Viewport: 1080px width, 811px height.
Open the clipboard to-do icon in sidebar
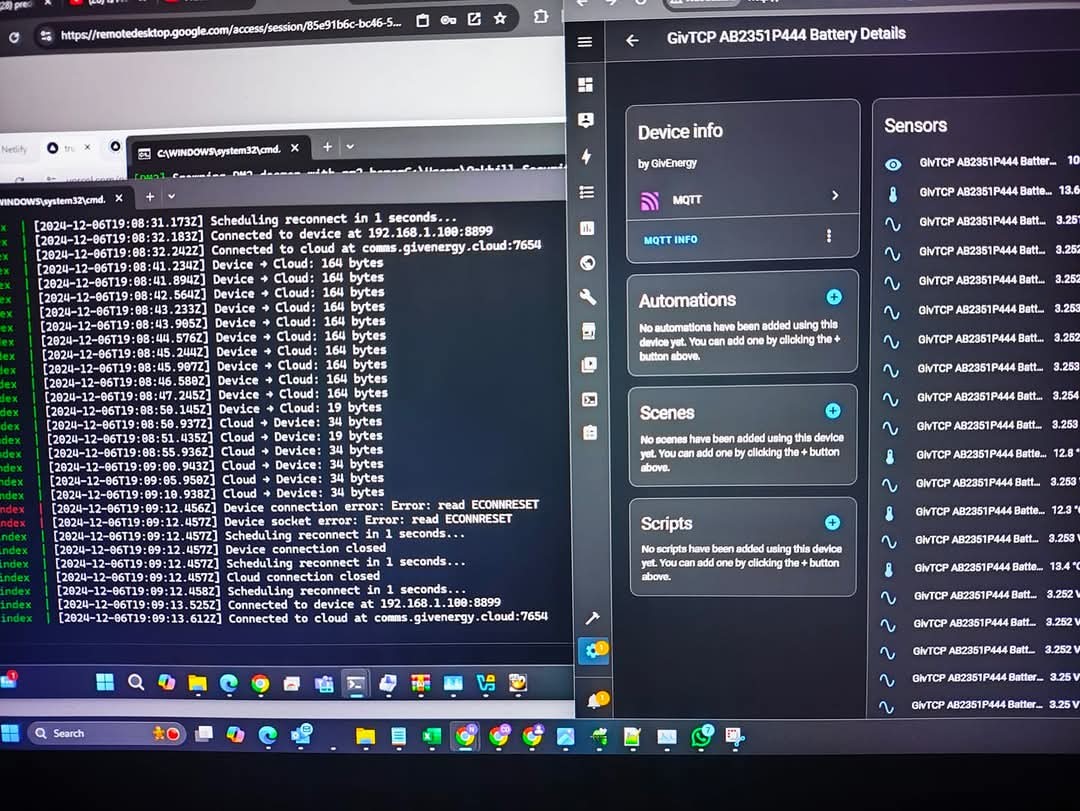pyautogui.click(x=590, y=433)
